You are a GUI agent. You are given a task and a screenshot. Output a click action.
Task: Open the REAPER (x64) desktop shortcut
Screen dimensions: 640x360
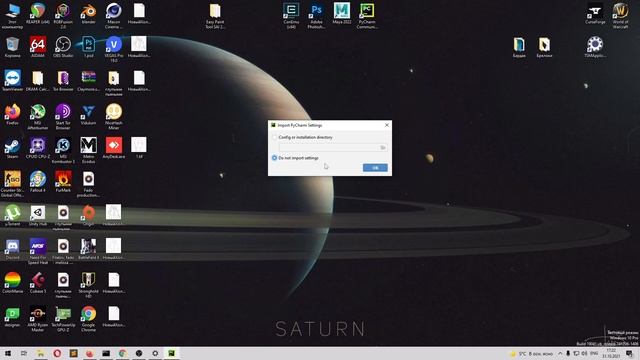click(38, 13)
